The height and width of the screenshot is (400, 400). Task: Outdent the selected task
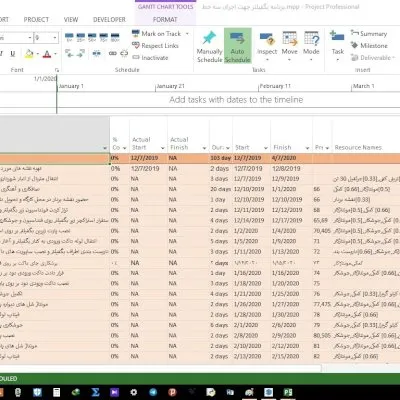coord(69,53)
